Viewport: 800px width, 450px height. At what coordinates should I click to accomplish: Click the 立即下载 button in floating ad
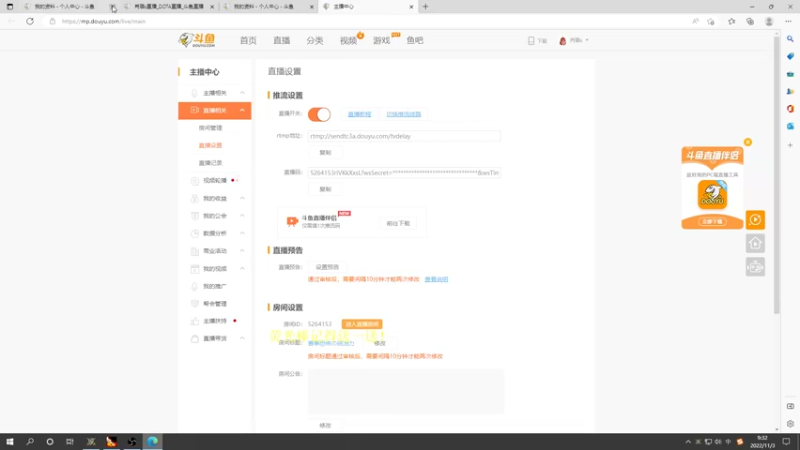coord(712,221)
